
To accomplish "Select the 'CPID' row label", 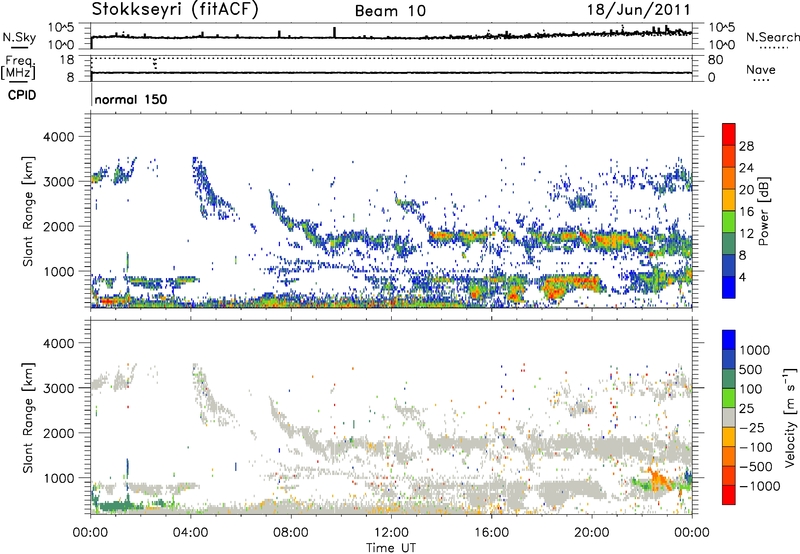I will pos(22,95).
